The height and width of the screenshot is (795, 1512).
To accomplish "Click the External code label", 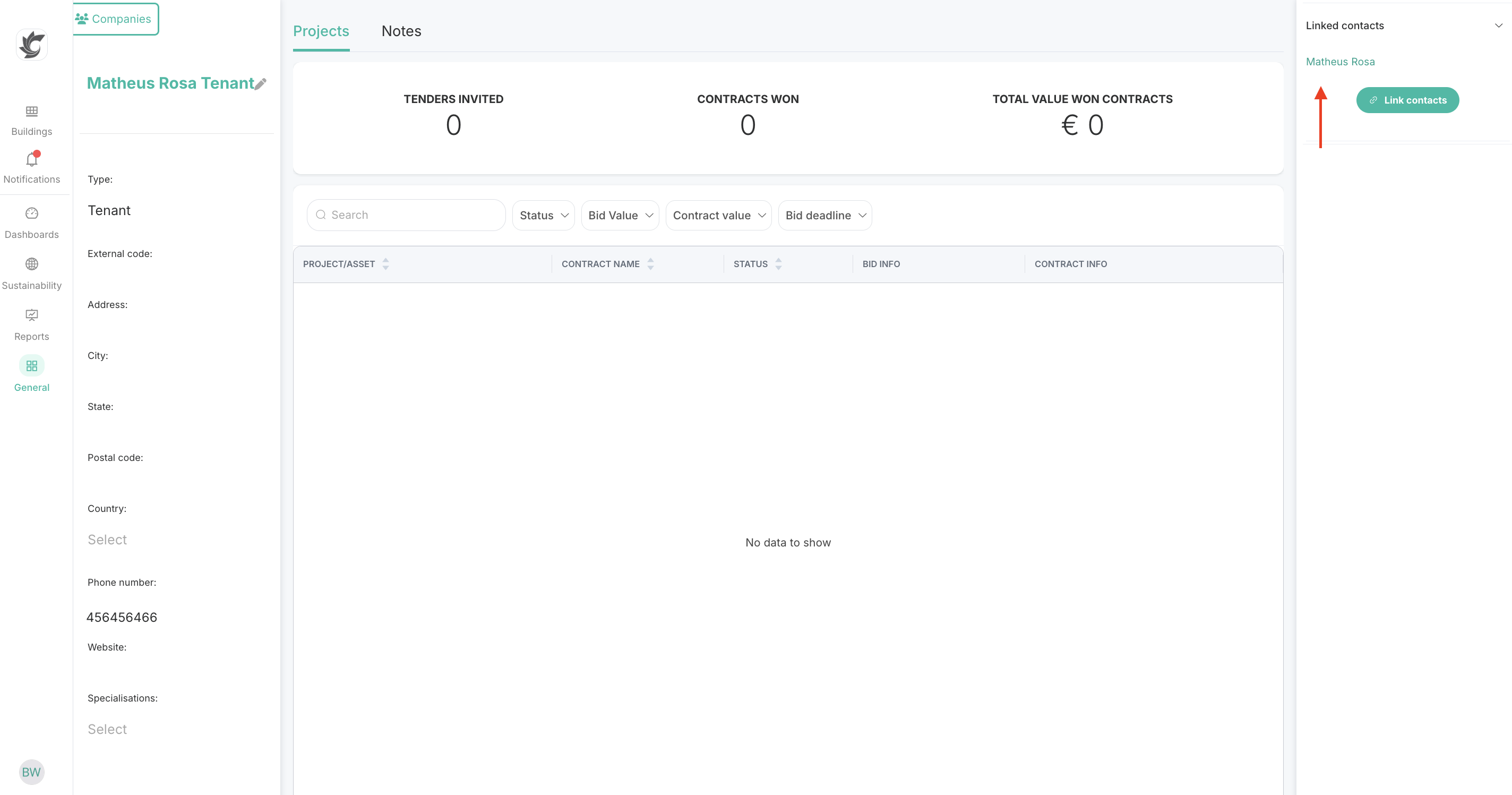I will click(120, 254).
